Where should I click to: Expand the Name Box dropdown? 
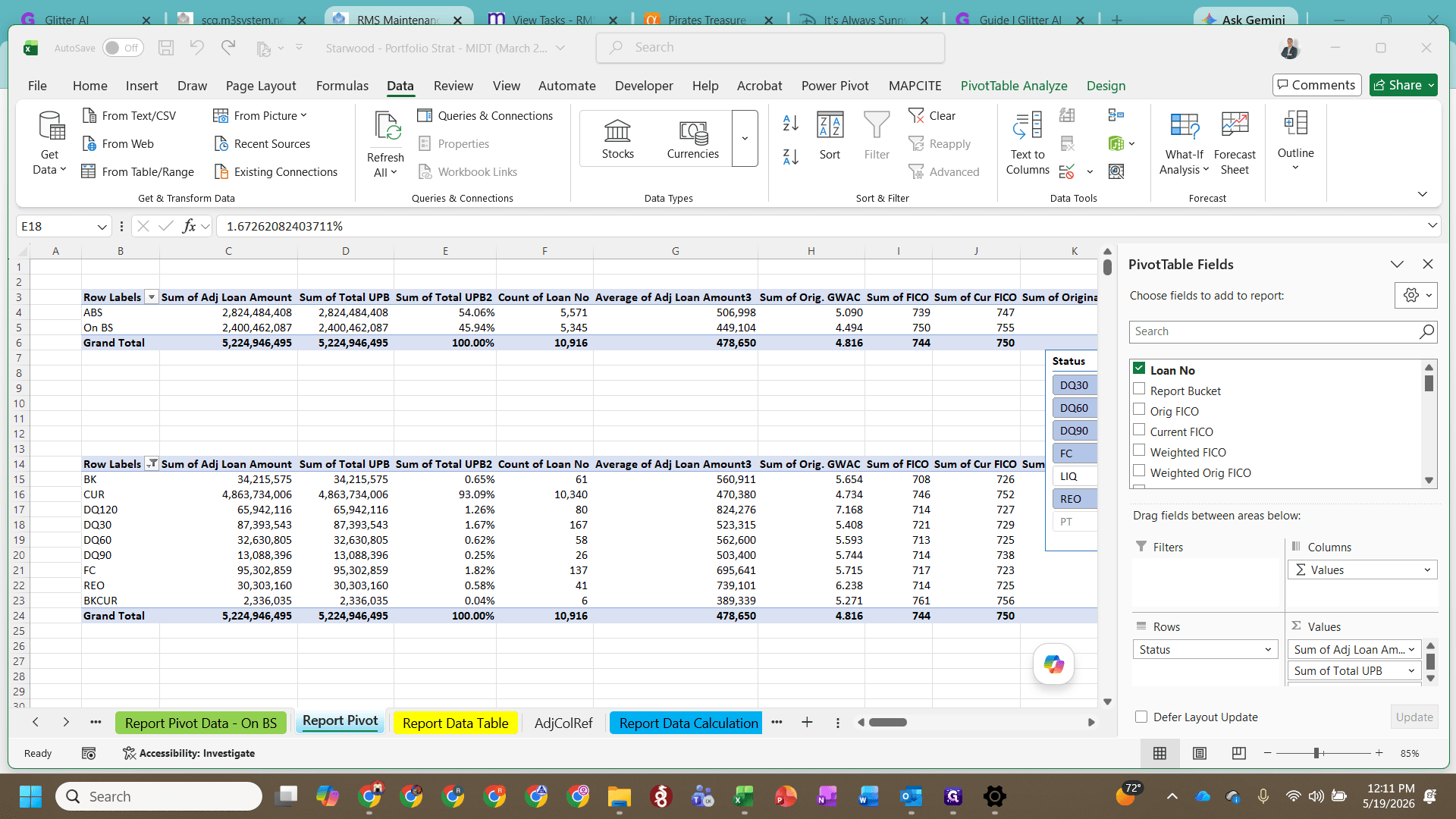pyautogui.click(x=102, y=226)
